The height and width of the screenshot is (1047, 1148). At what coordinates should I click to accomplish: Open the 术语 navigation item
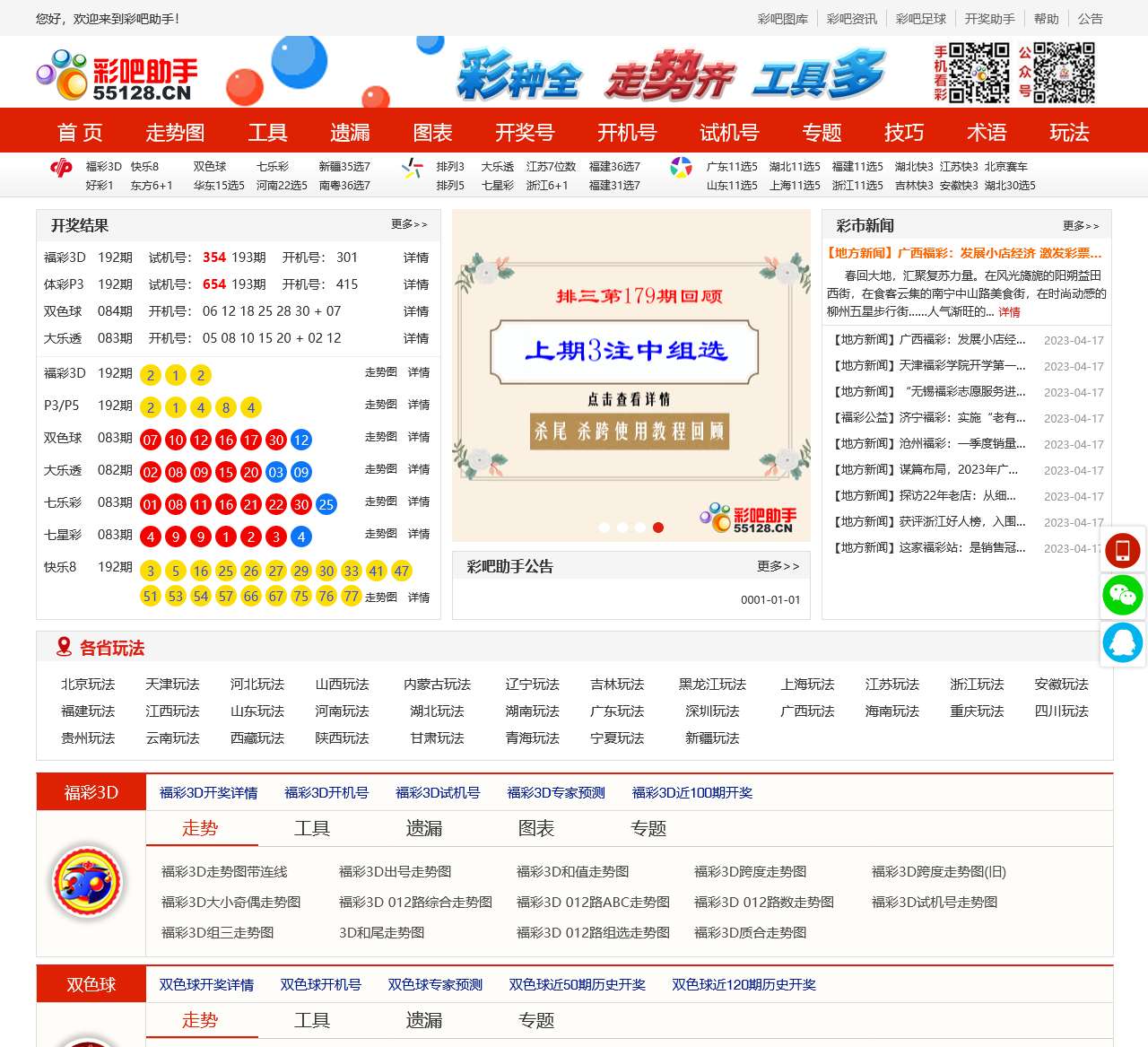coord(987,133)
